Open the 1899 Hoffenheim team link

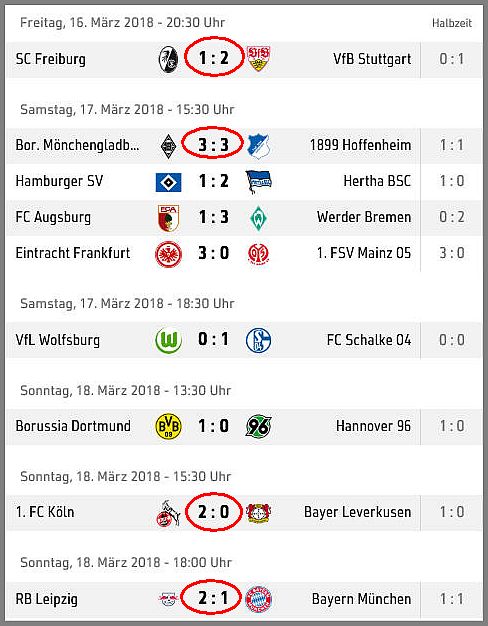360,145
